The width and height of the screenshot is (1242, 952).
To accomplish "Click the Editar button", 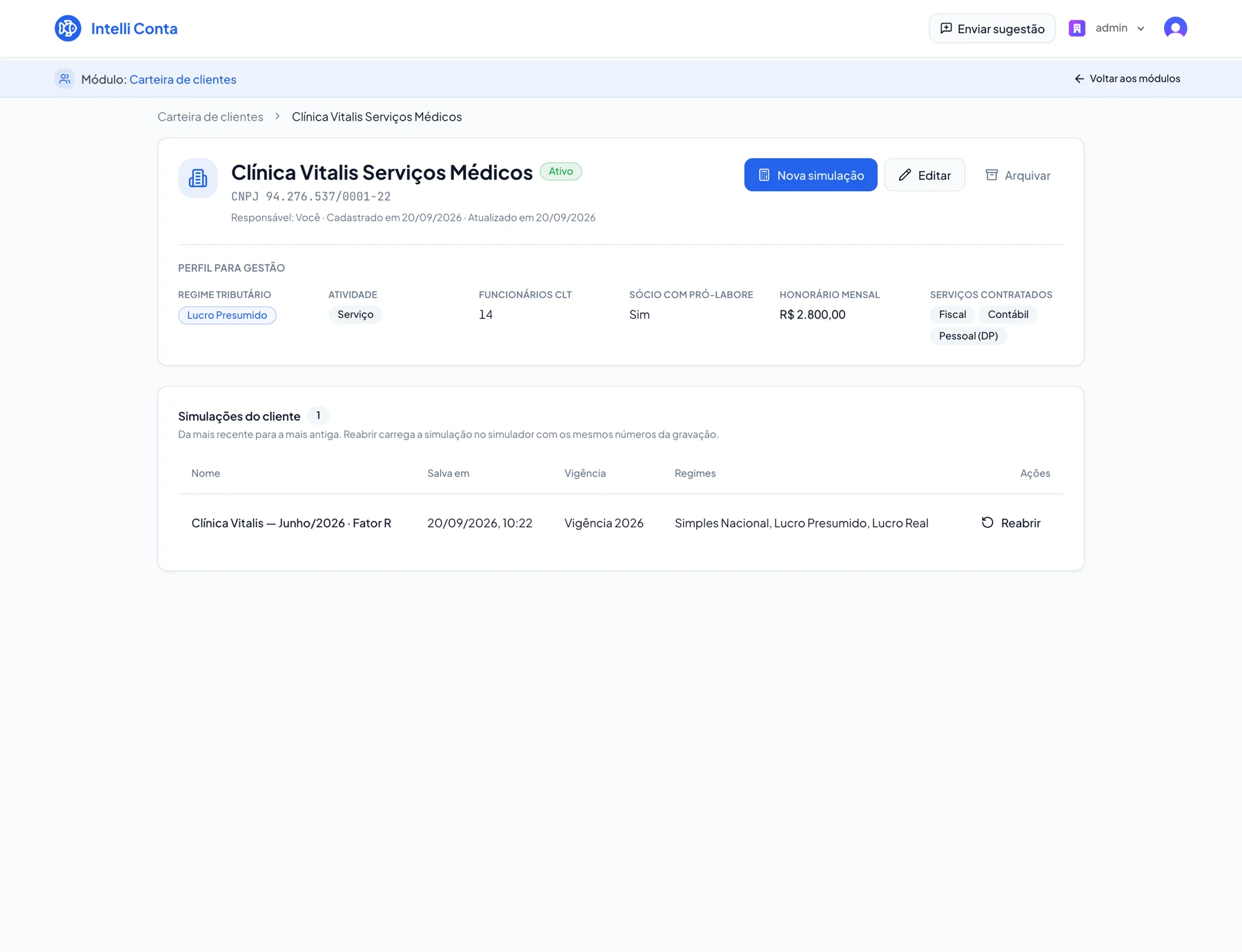I will pyautogui.click(x=925, y=175).
